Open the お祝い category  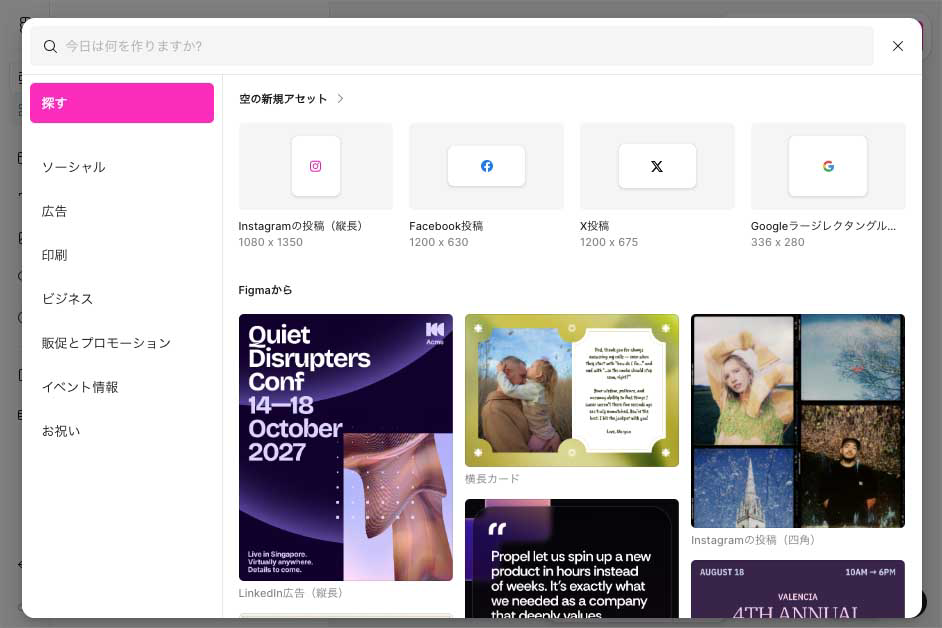61,431
